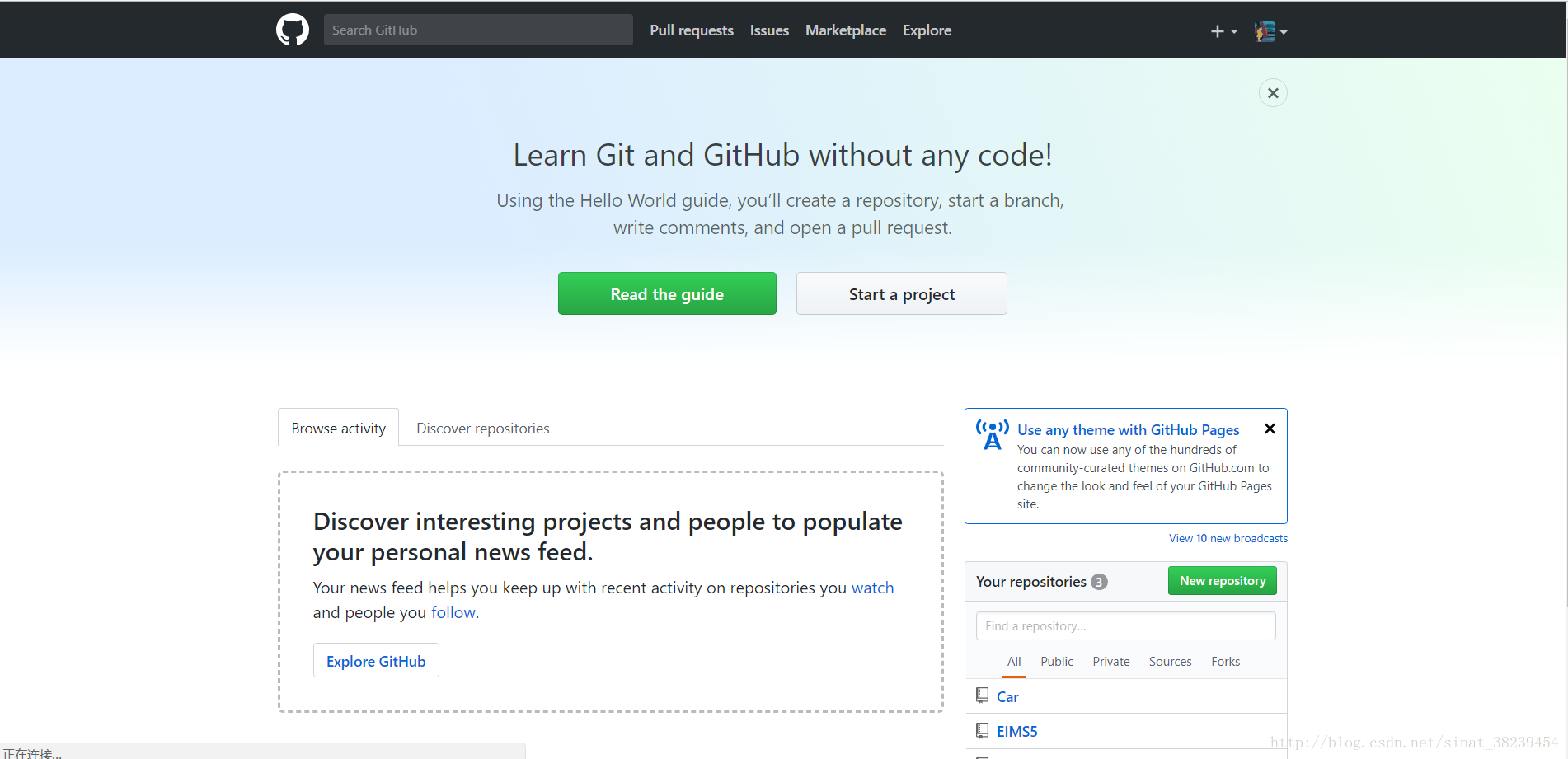Open Issues in top navigation
Viewport: 1568px width, 759px height.
(x=769, y=30)
